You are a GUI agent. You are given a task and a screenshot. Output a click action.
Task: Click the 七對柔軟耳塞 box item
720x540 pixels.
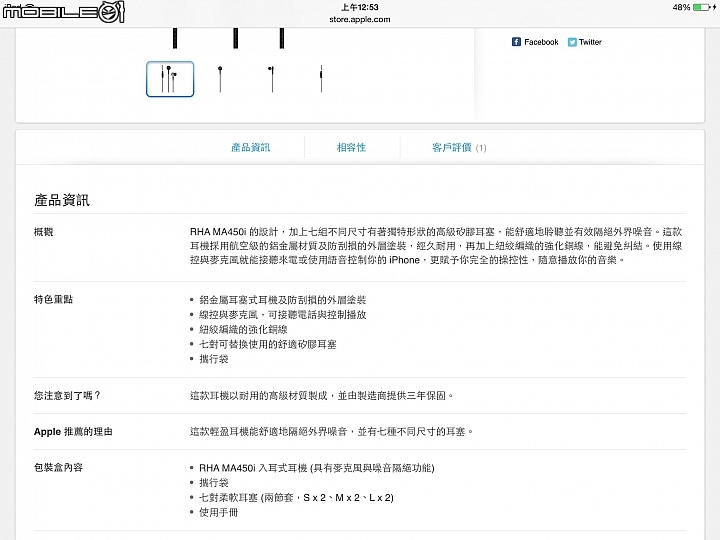[296, 497]
